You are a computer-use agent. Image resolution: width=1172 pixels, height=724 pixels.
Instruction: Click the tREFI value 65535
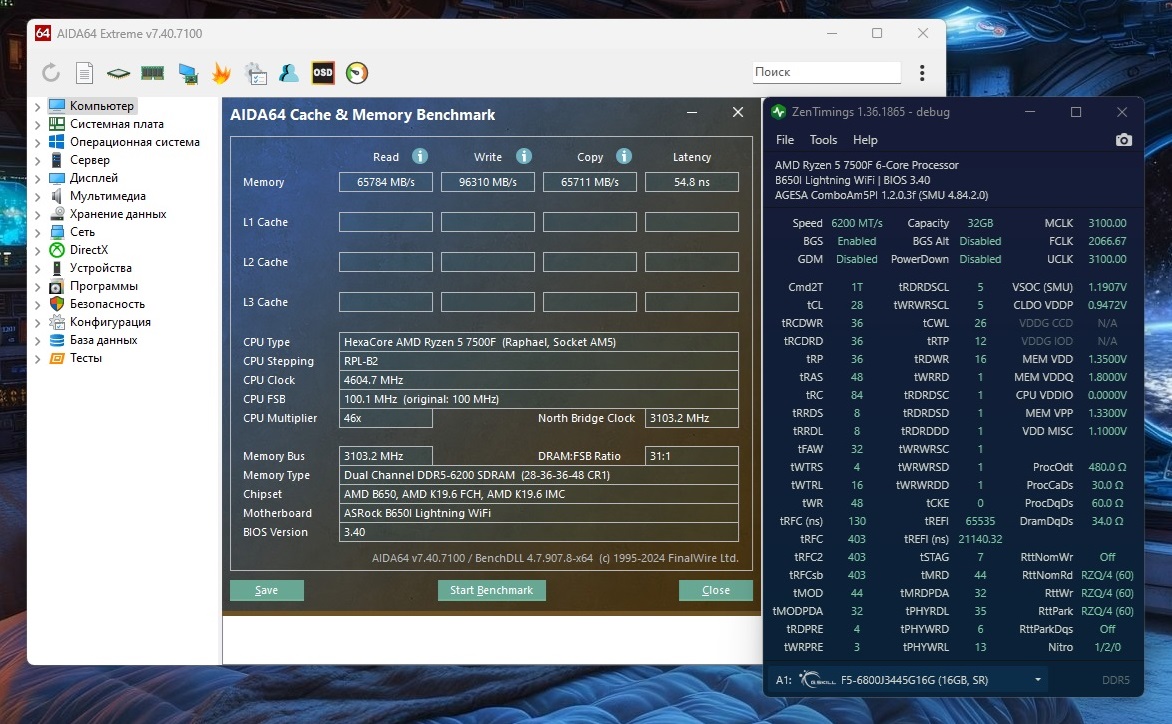(980, 522)
